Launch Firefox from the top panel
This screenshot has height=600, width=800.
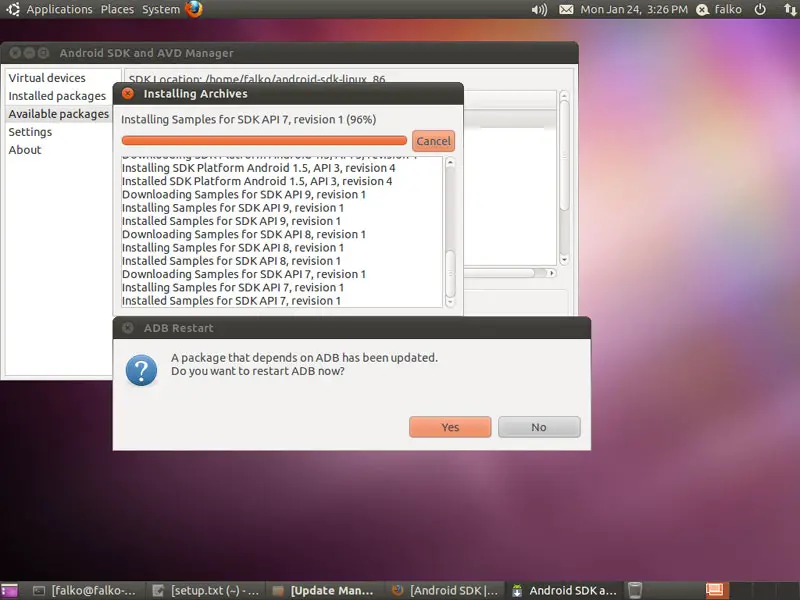pos(194,9)
